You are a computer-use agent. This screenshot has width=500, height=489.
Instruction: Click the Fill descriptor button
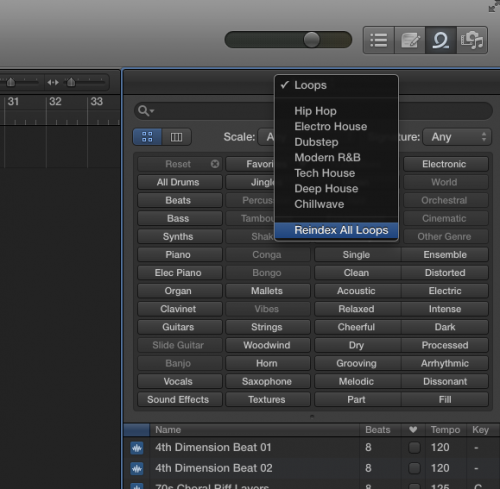click(x=445, y=399)
